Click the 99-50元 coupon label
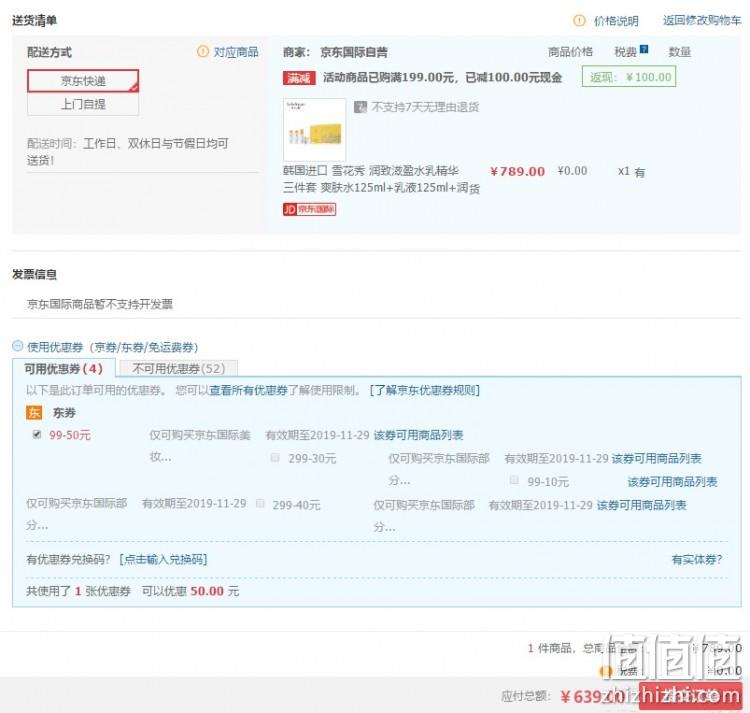Viewport: 750px width, 713px height. 70,435
